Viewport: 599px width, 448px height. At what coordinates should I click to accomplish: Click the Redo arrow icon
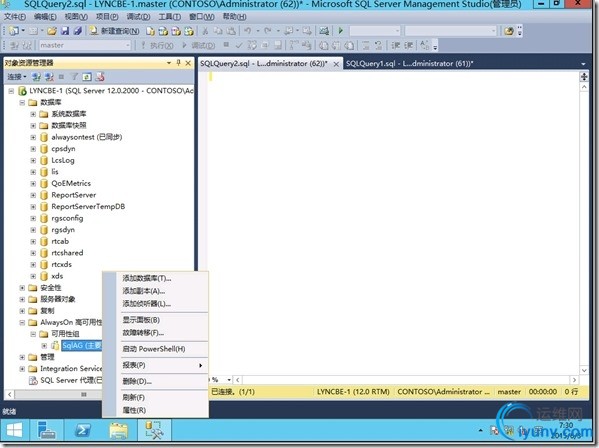pos(268,31)
